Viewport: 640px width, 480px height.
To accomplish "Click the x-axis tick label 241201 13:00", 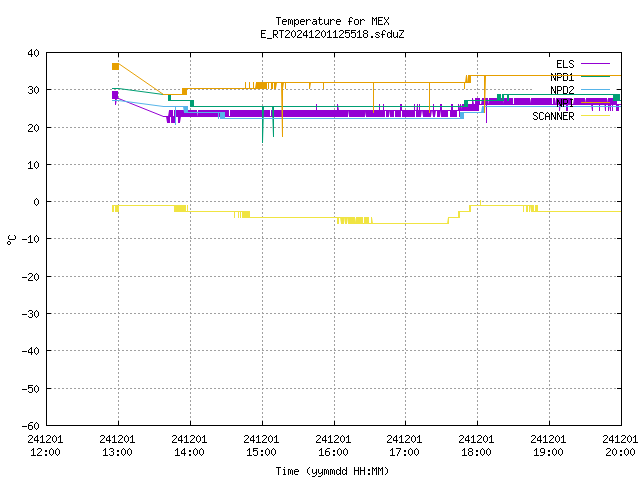I will click(x=117, y=446).
